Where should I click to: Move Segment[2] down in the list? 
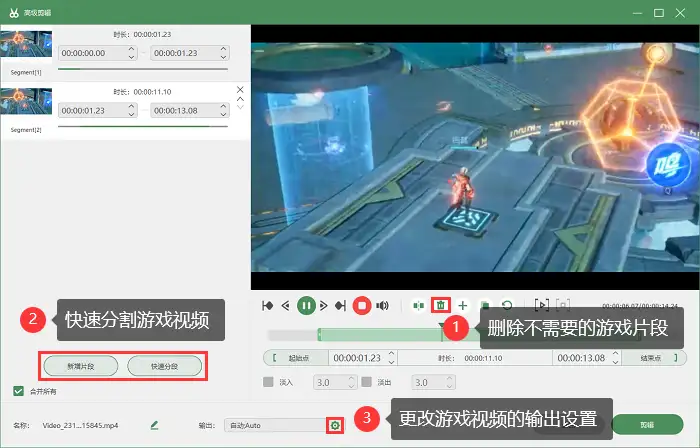(240, 107)
